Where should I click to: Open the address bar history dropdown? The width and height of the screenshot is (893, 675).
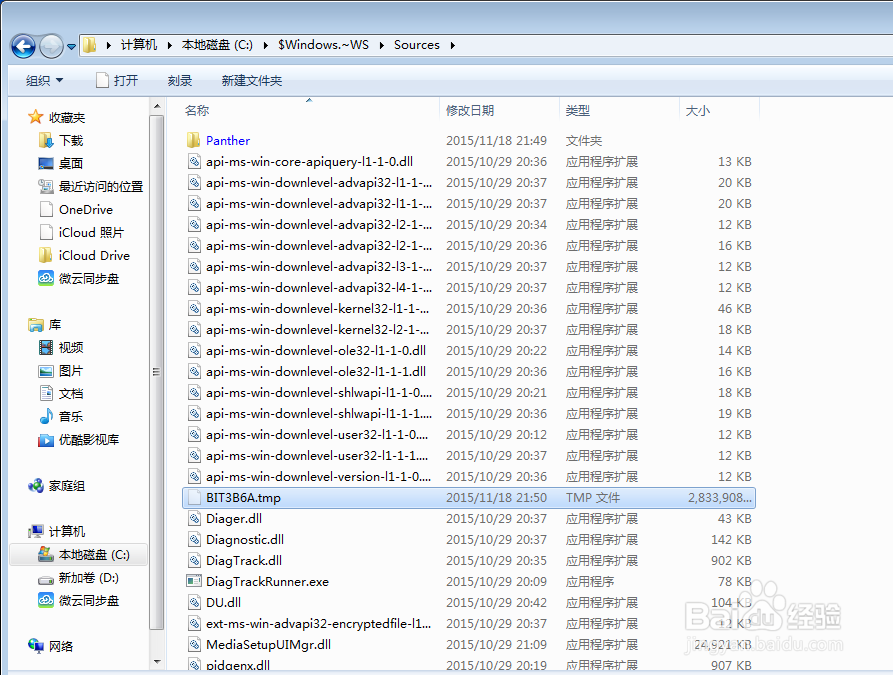coord(72,45)
